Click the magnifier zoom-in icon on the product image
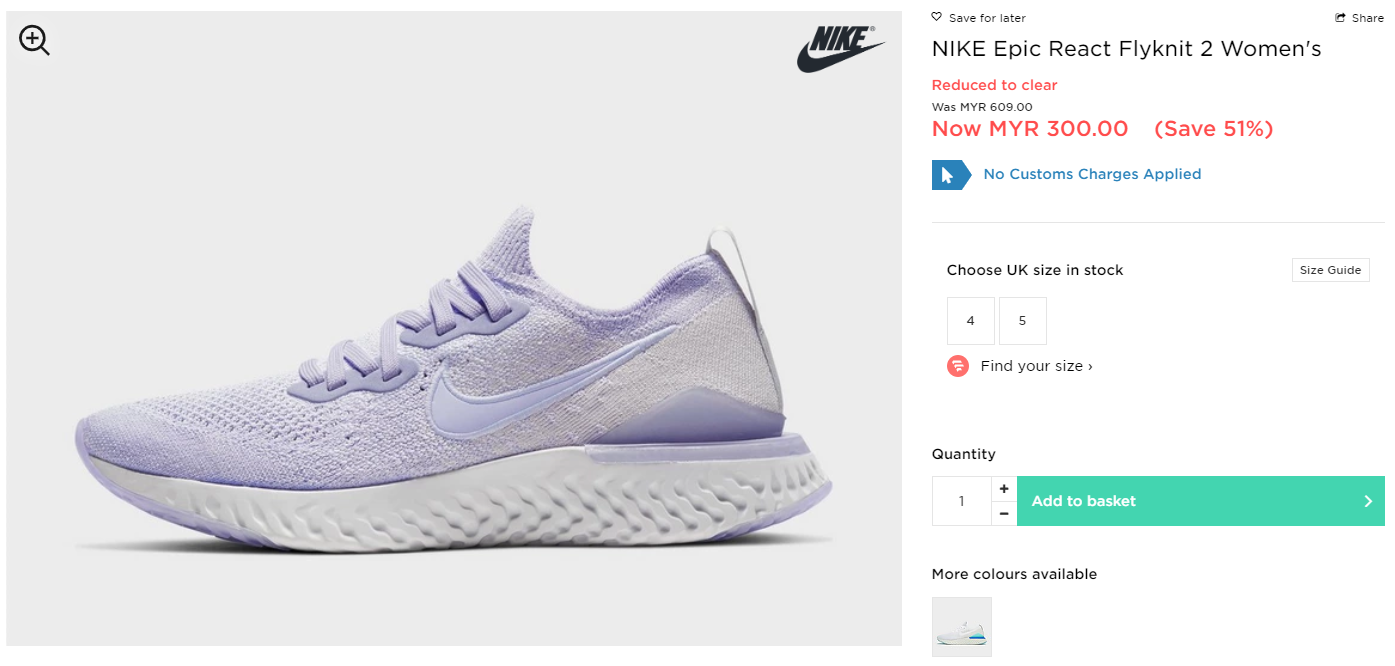The image size is (1395, 666). pyautogui.click(x=34, y=40)
